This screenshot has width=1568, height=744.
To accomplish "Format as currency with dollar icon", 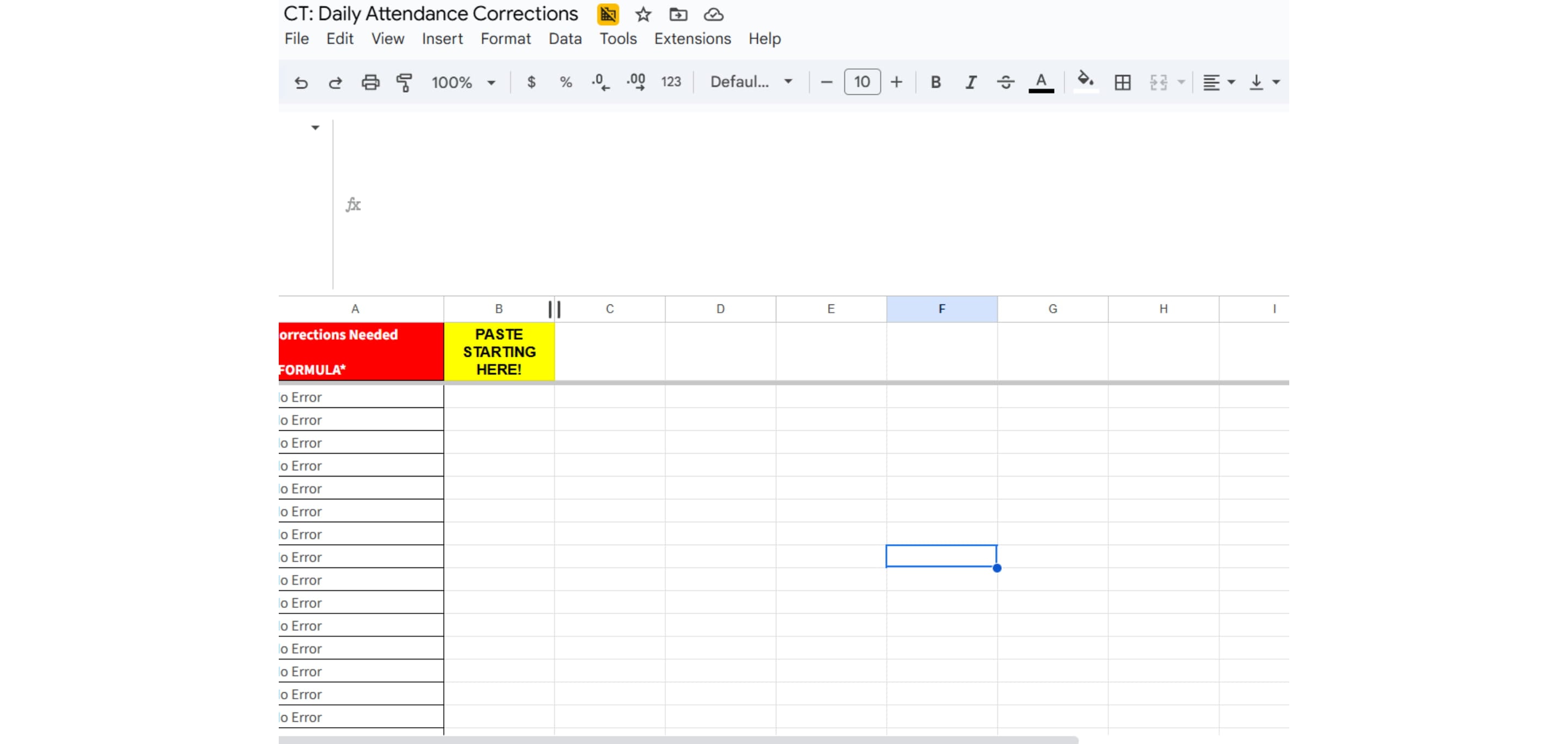I will pos(531,82).
